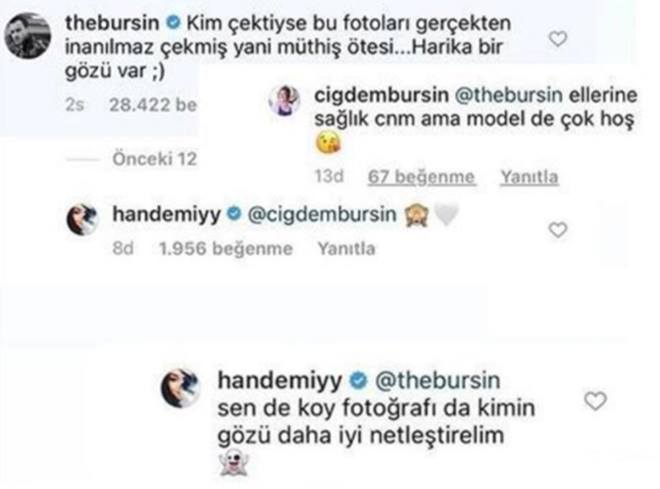
Task: Open cigdembursin's profile avatar
Action: tap(285, 100)
